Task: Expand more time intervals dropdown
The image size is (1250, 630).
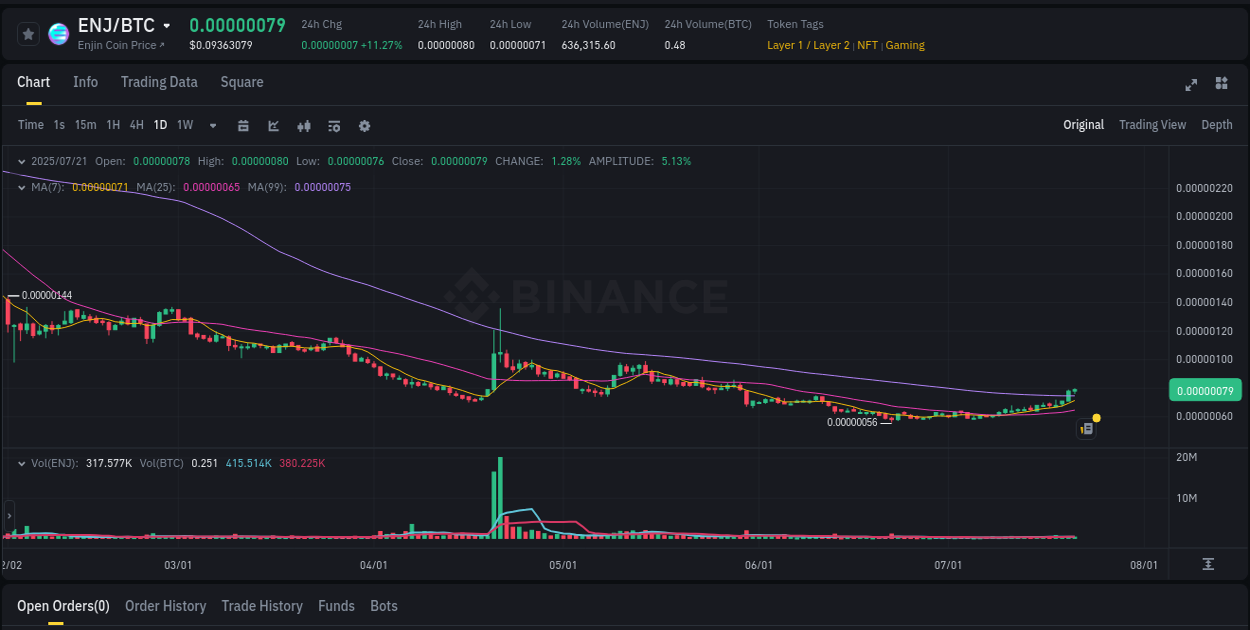Action: tap(213, 126)
